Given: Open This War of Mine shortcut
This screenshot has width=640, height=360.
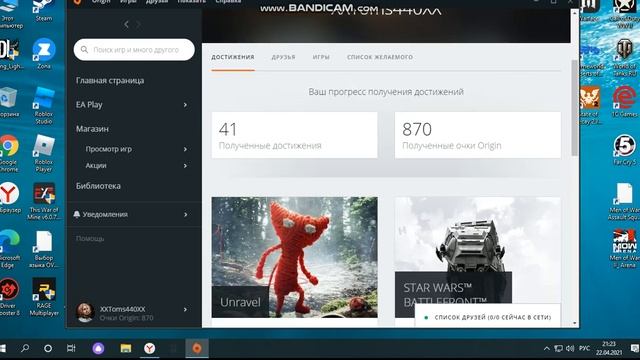Looking at the screenshot, I should tap(44, 201).
